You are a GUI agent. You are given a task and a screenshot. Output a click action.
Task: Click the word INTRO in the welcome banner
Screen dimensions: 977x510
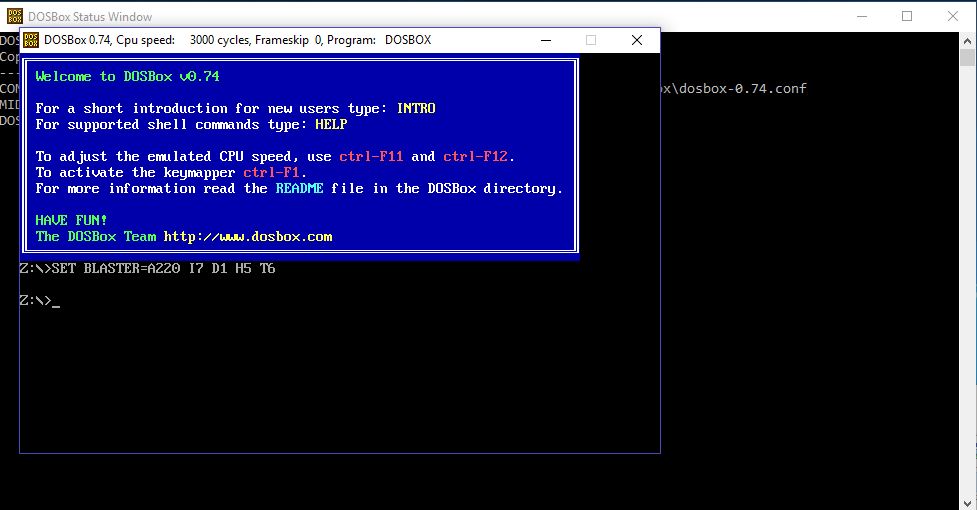pos(416,108)
